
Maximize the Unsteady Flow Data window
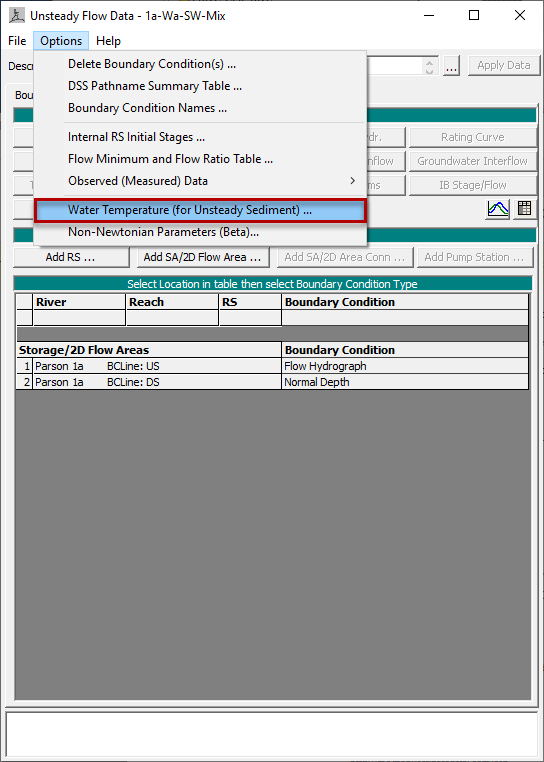coord(474,16)
